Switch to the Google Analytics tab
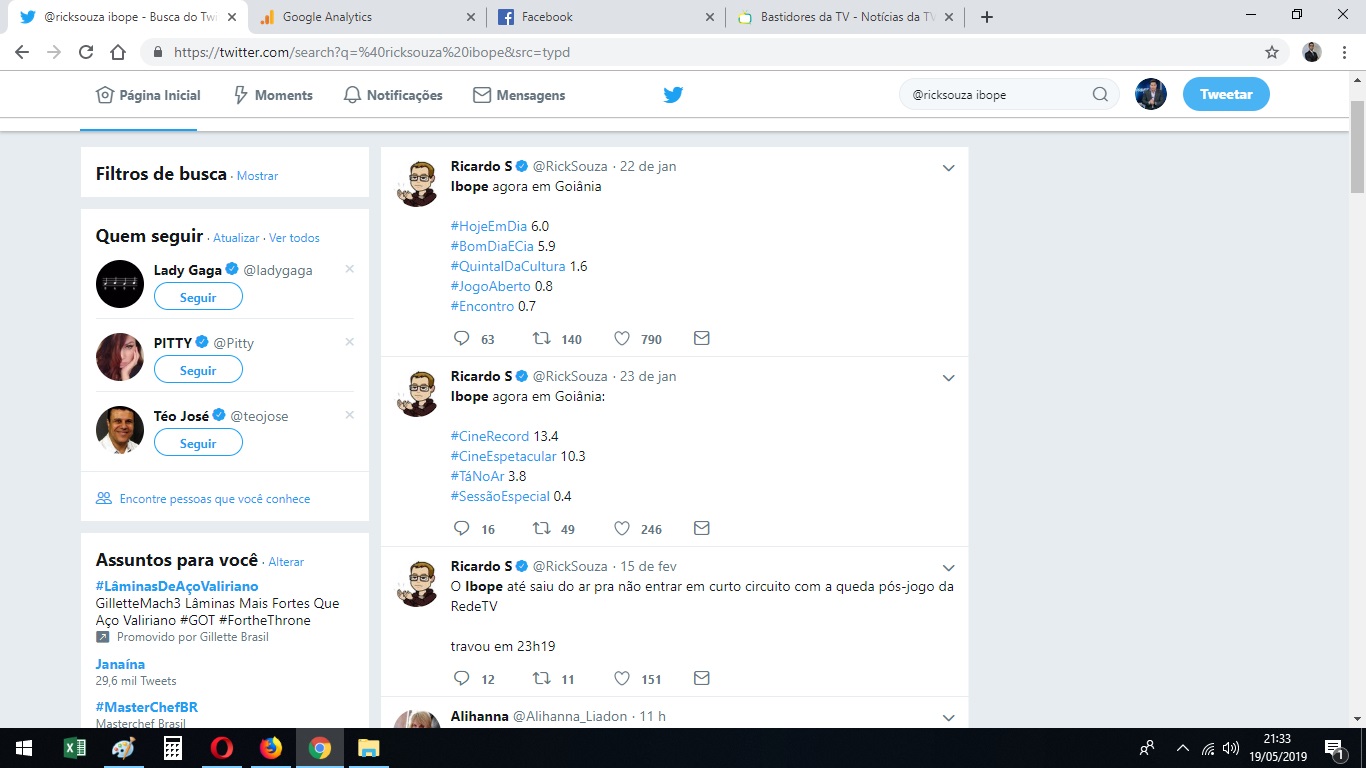1366x768 pixels. pos(327,17)
